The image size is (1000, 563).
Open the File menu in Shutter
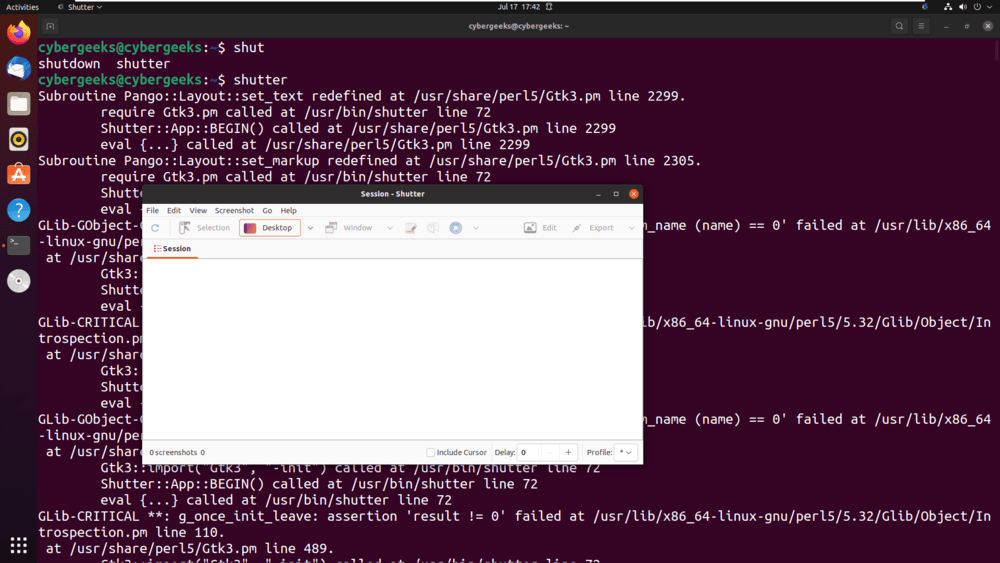(x=152, y=210)
